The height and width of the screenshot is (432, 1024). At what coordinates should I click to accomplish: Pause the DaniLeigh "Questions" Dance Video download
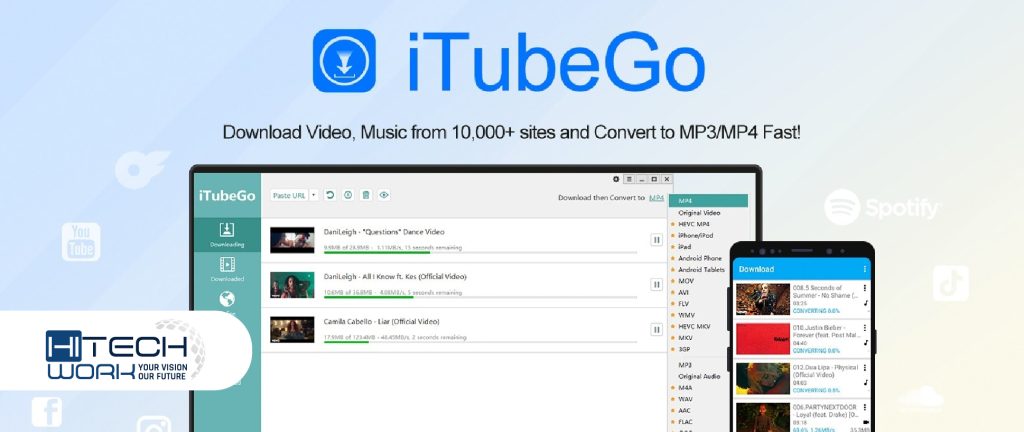point(656,240)
